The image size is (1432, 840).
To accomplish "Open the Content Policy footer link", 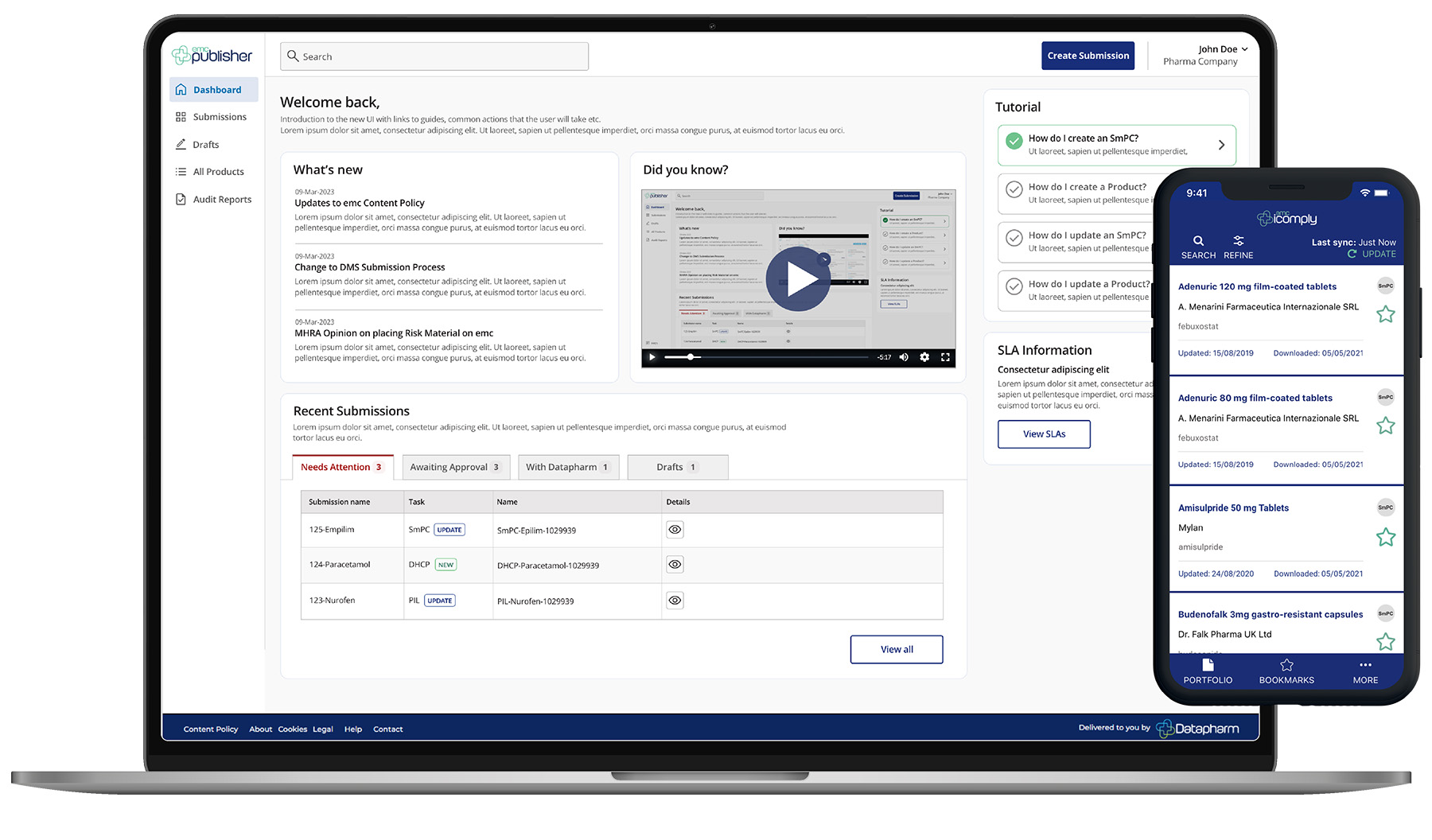I will point(211,729).
